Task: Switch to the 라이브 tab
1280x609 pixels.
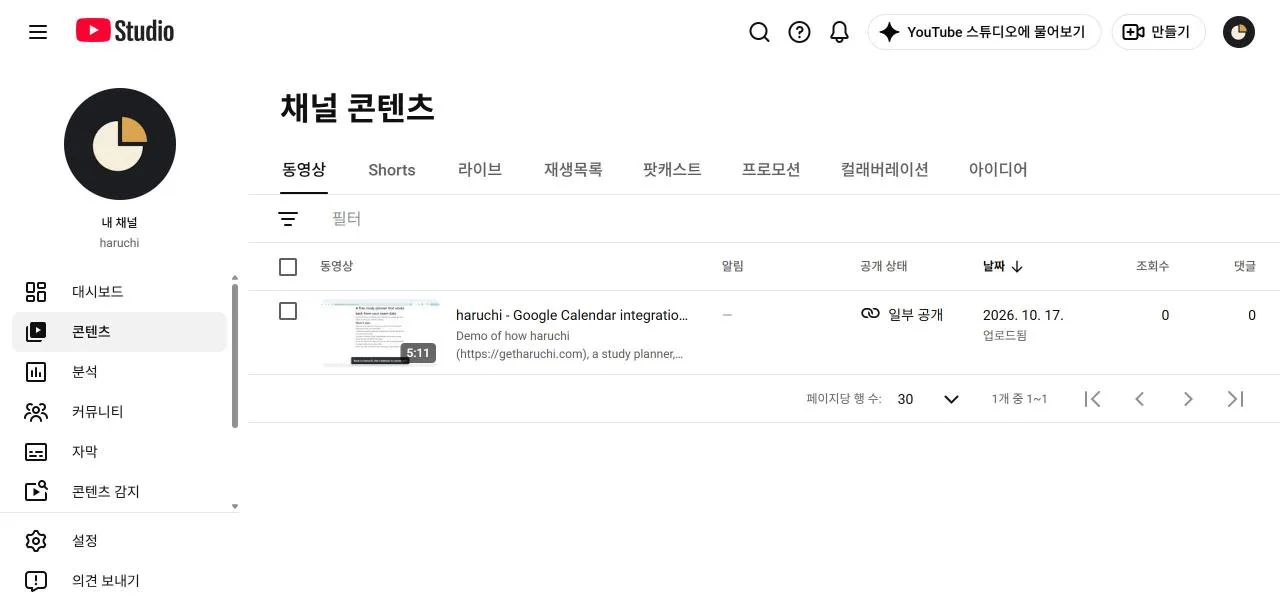Action: click(x=480, y=170)
